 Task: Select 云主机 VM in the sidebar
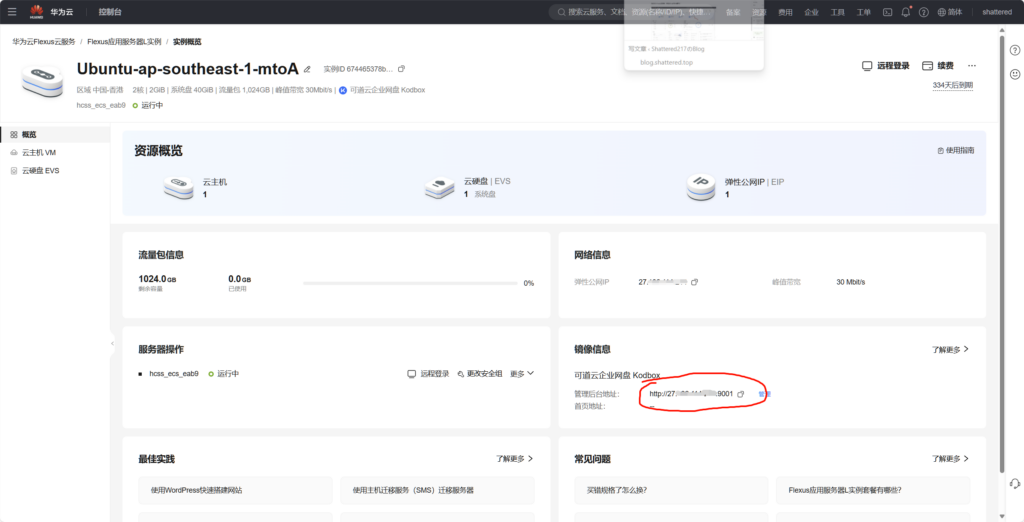click(x=38, y=153)
